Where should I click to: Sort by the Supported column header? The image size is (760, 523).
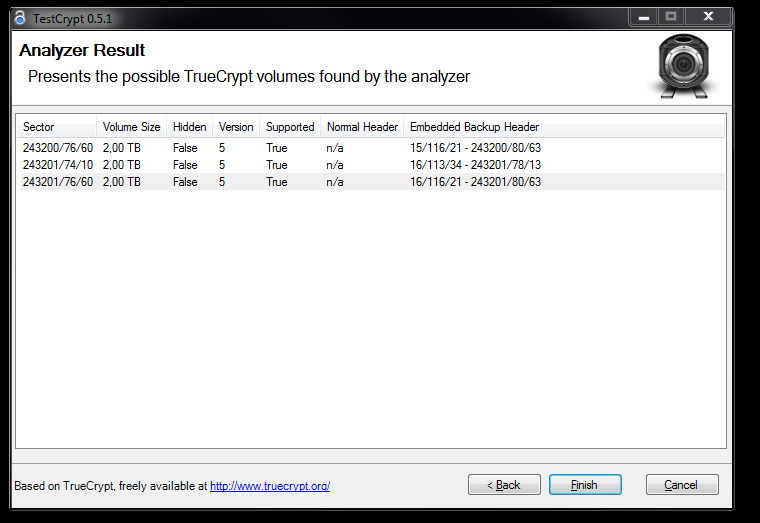(x=290, y=127)
